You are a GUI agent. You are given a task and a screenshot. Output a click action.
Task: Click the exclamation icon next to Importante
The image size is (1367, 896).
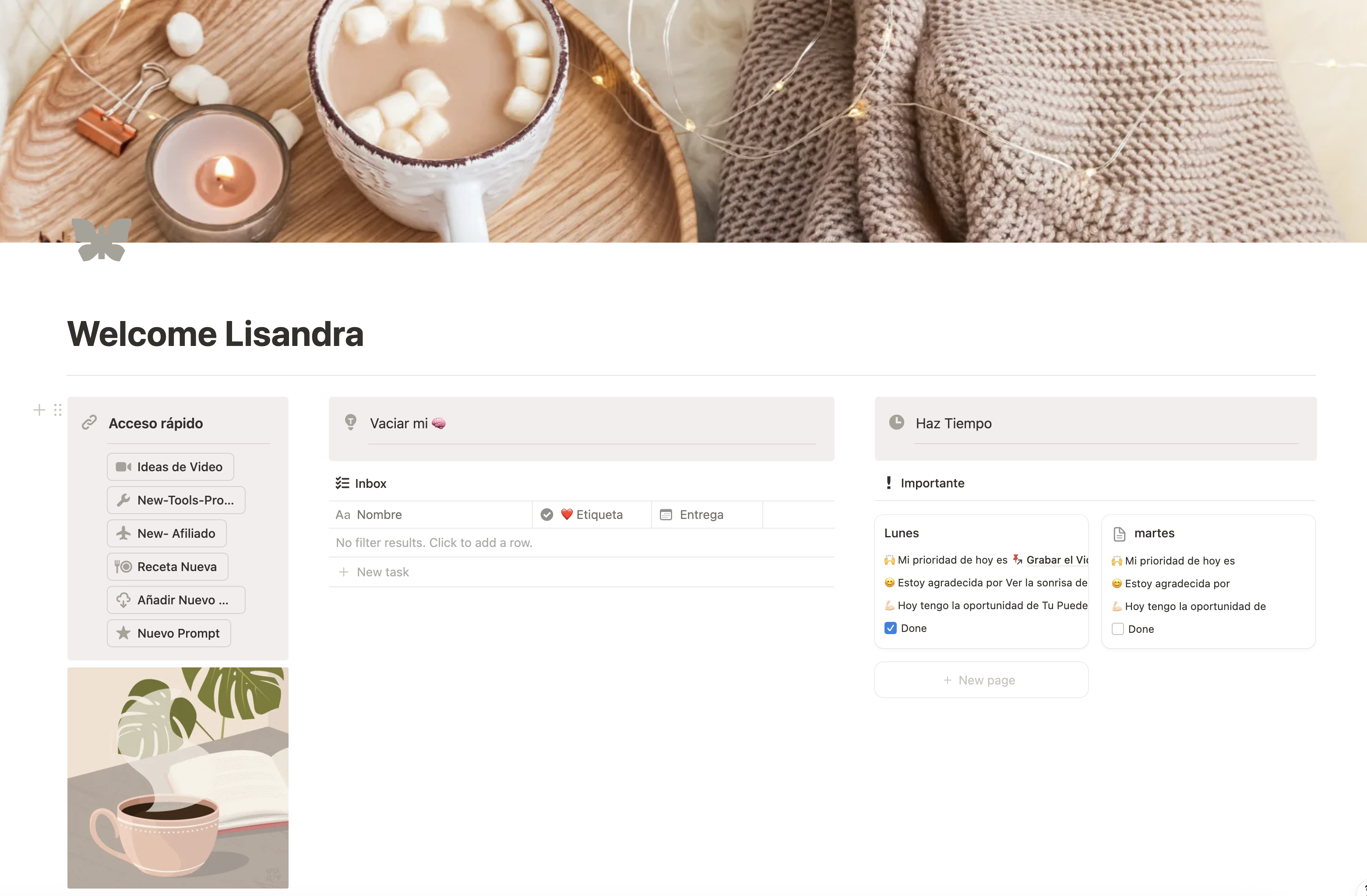[888, 483]
